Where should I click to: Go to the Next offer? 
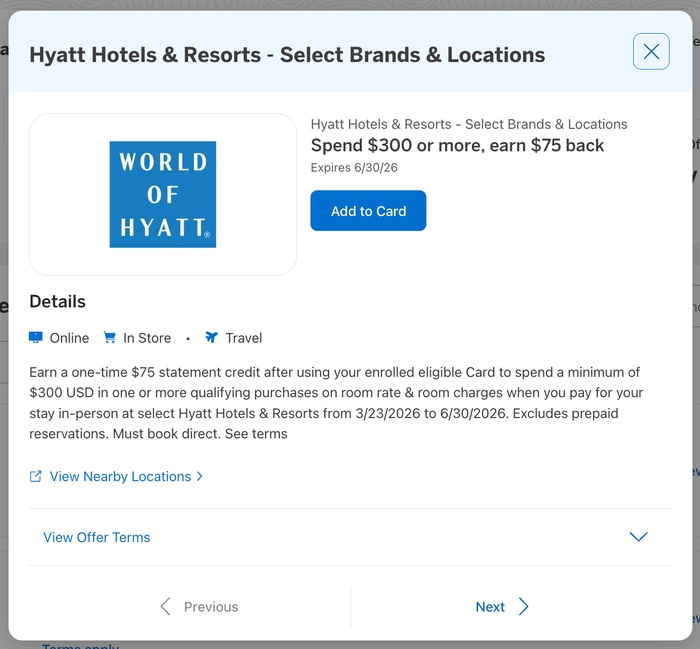502,607
